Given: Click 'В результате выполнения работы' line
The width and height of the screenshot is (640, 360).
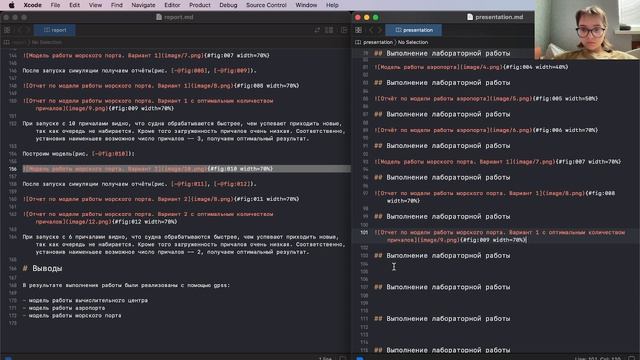Looking at the screenshot, I should (x=126, y=285).
